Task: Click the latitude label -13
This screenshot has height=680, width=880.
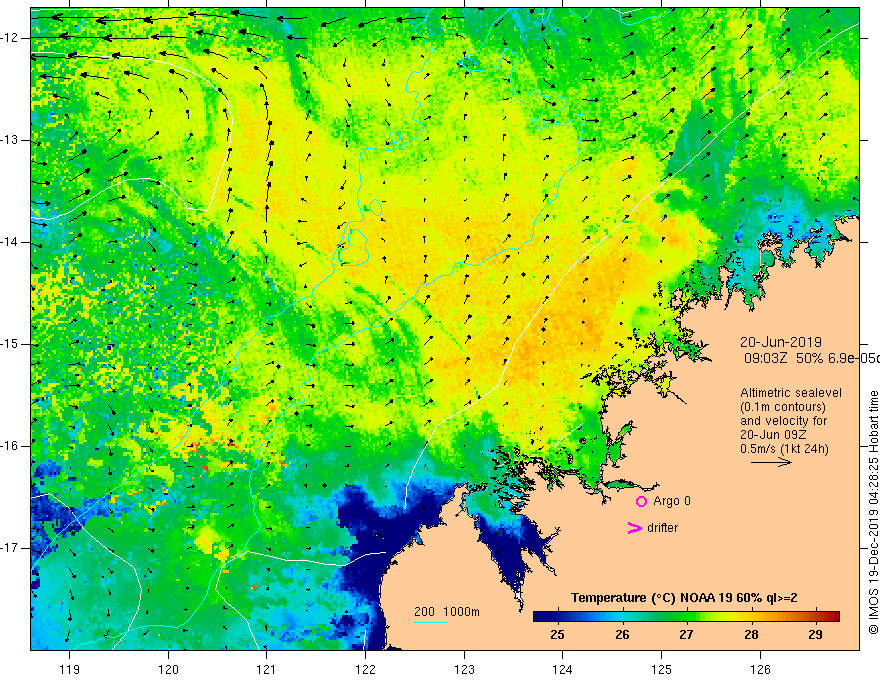Action: tap(11, 140)
